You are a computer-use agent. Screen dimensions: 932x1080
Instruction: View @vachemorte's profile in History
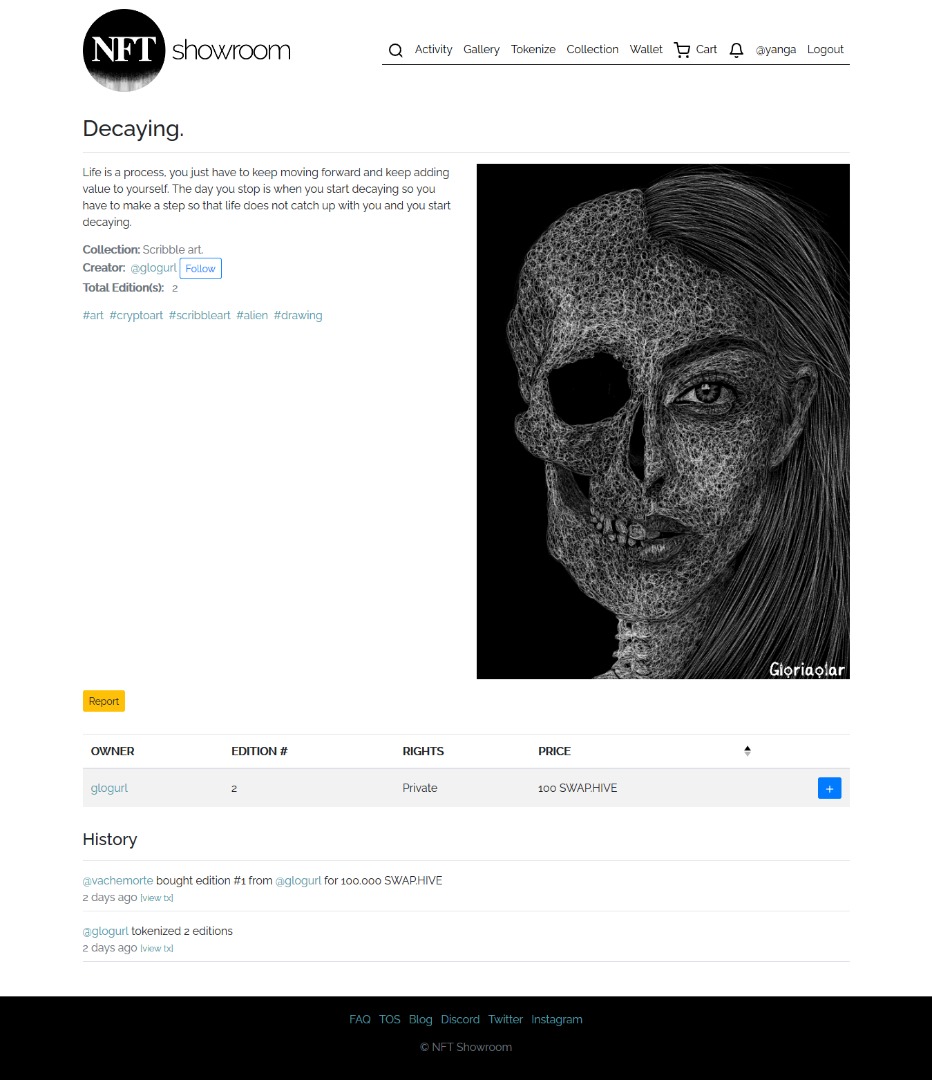[118, 880]
